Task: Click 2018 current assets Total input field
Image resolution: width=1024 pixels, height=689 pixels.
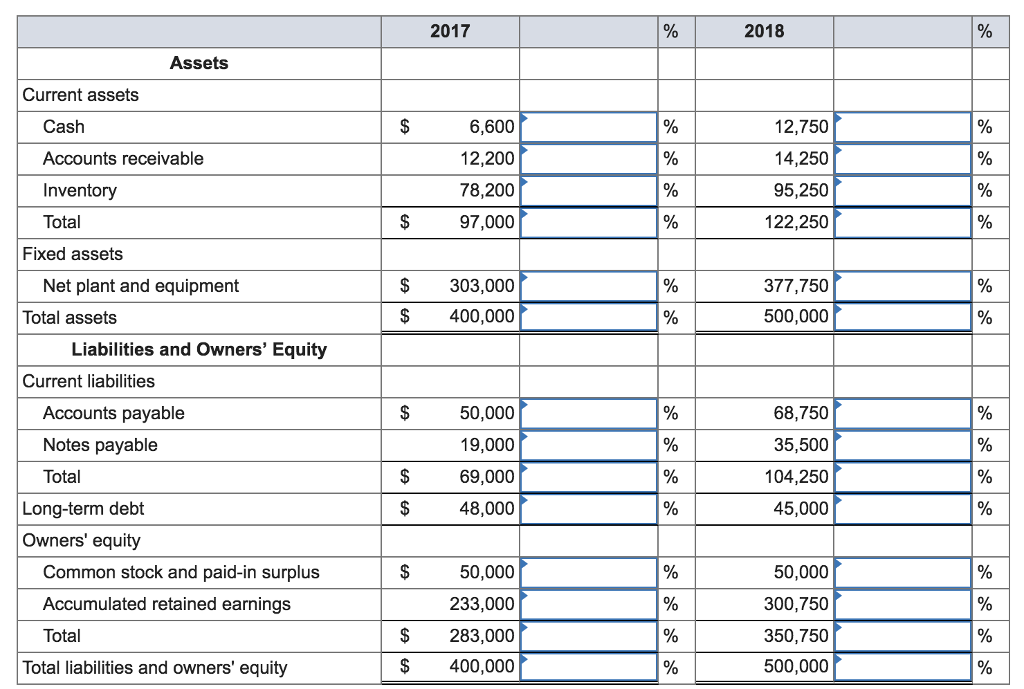Action: click(x=903, y=223)
